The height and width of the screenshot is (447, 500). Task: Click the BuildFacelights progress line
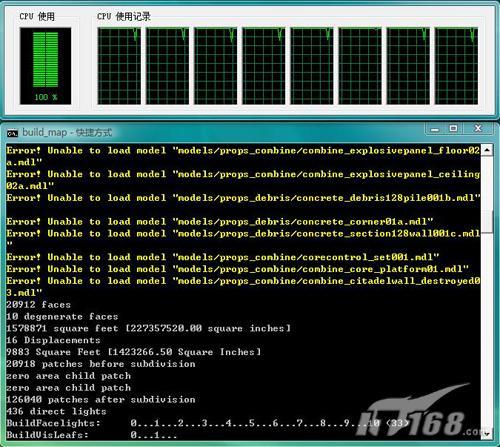click(208, 423)
